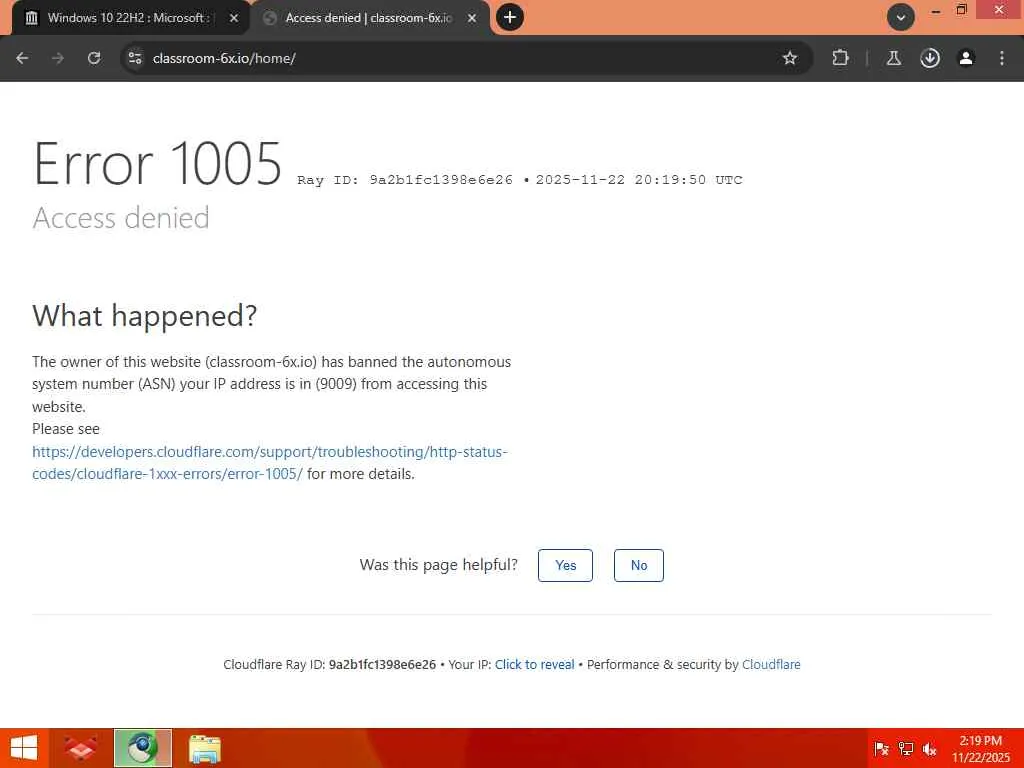Go back to the previous page

(22, 58)
